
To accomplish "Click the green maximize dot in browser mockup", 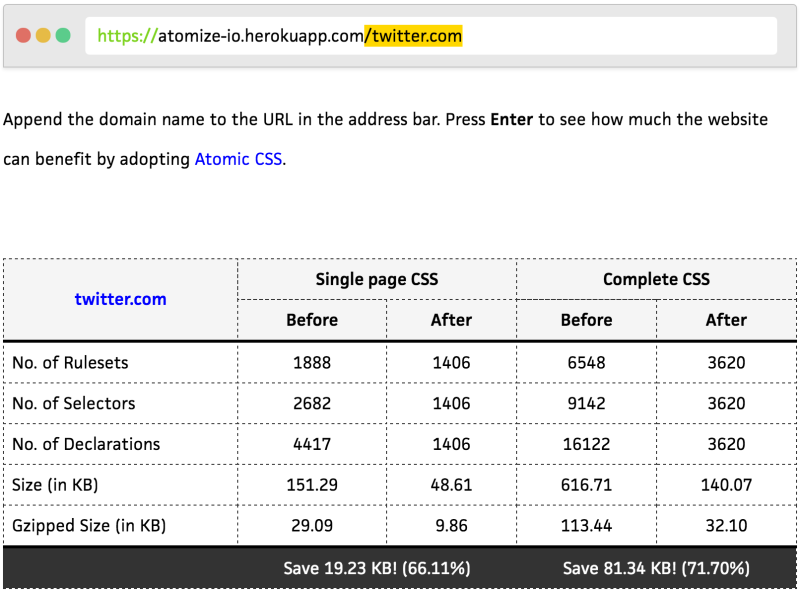I will [63, 36].
